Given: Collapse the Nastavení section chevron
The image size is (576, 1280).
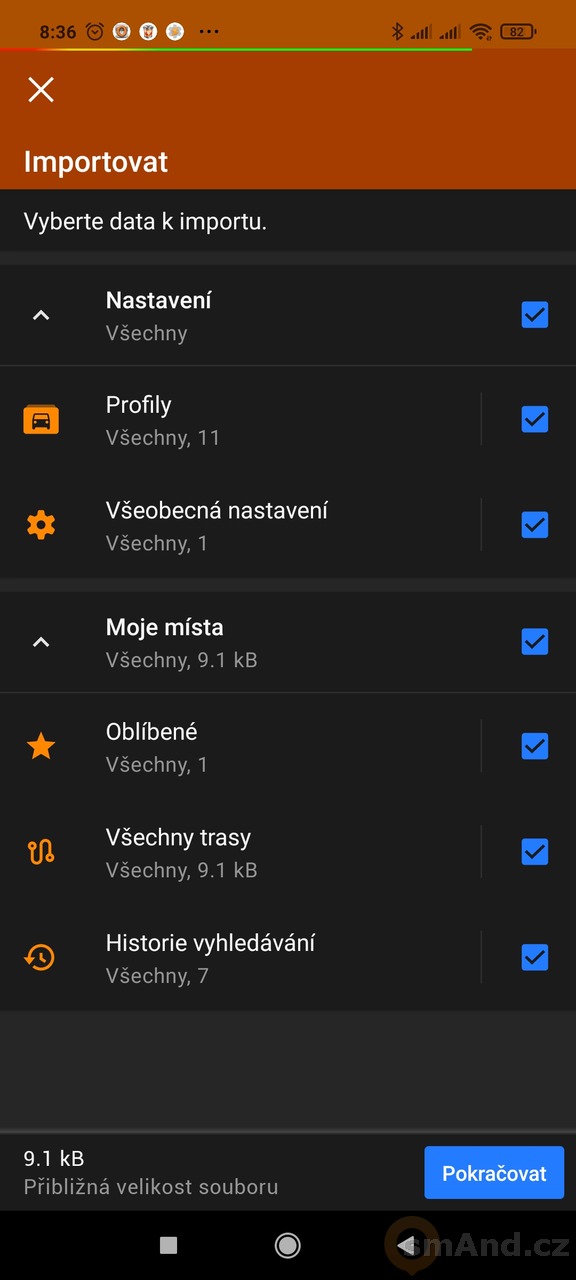Looking at the screenshot, I should point(41,316).
